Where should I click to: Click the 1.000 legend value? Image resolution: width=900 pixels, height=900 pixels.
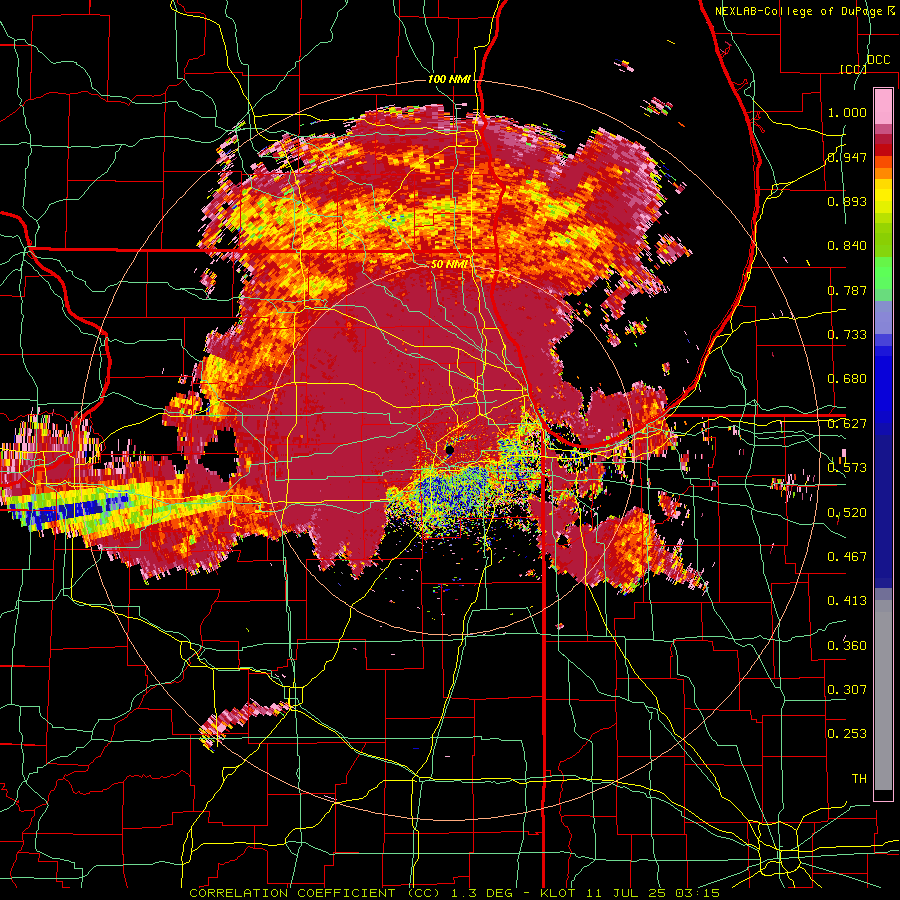pyautogui.click(x=847, y=112)
